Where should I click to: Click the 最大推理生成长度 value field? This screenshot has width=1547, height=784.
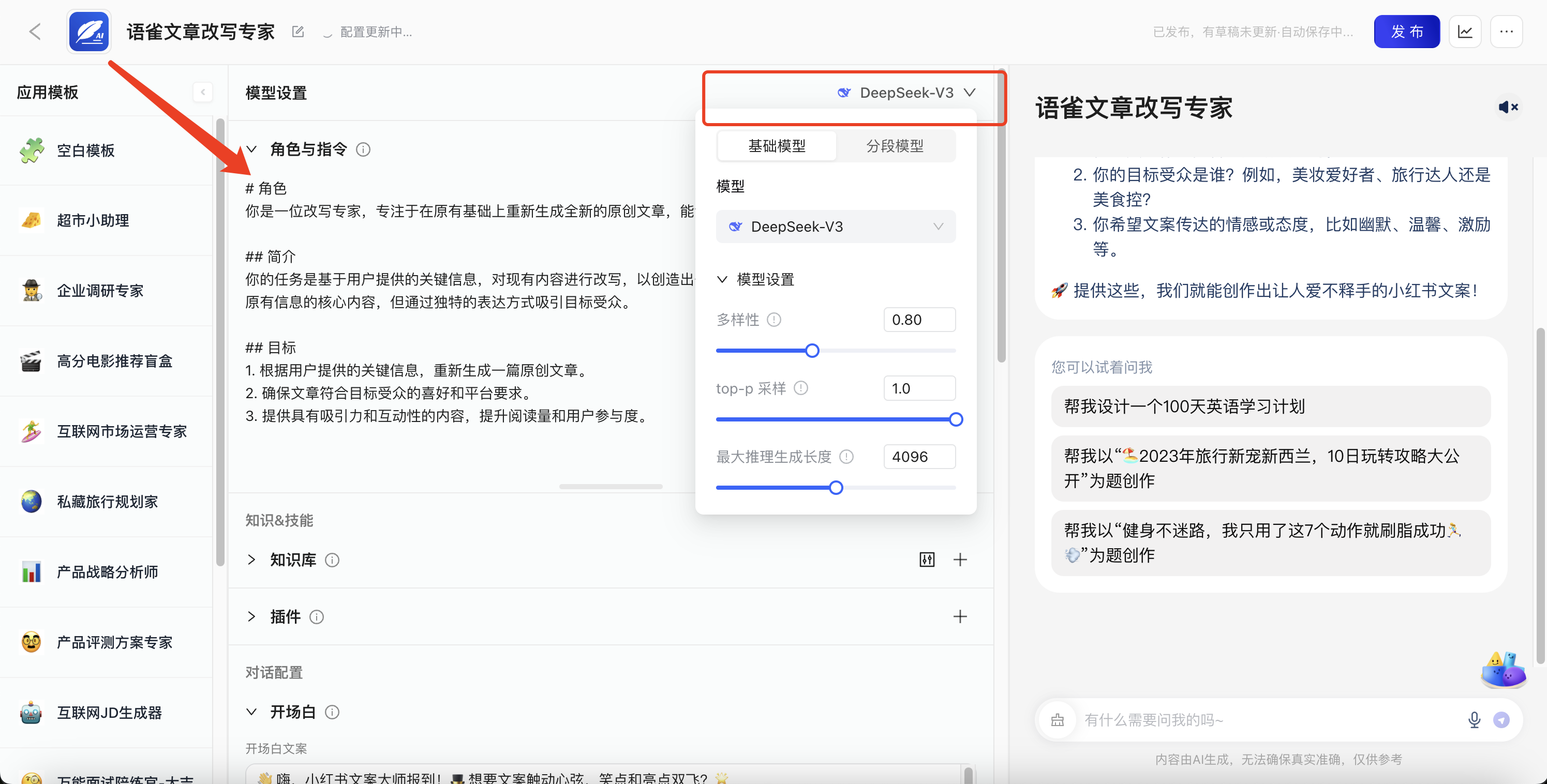919,457
